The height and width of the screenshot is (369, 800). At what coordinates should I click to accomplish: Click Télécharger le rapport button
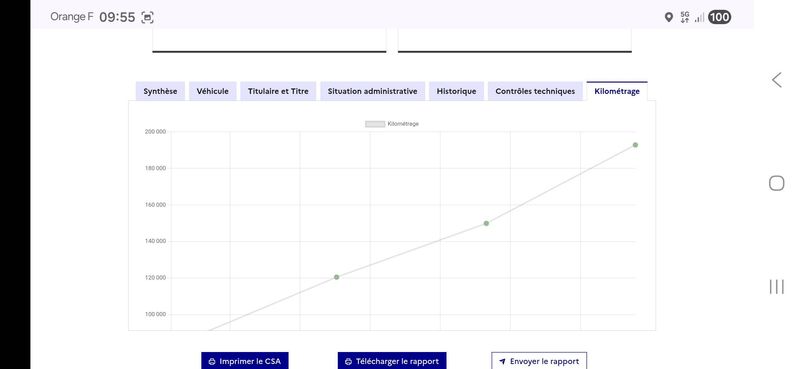click(392, 361)
